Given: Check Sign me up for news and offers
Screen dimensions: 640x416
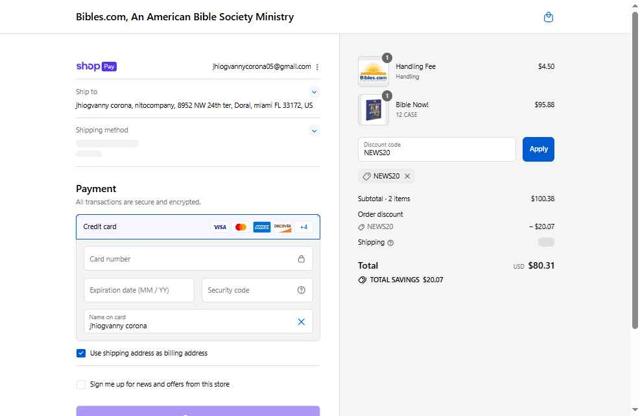Looking at the screenshot, I should [81, 384].
